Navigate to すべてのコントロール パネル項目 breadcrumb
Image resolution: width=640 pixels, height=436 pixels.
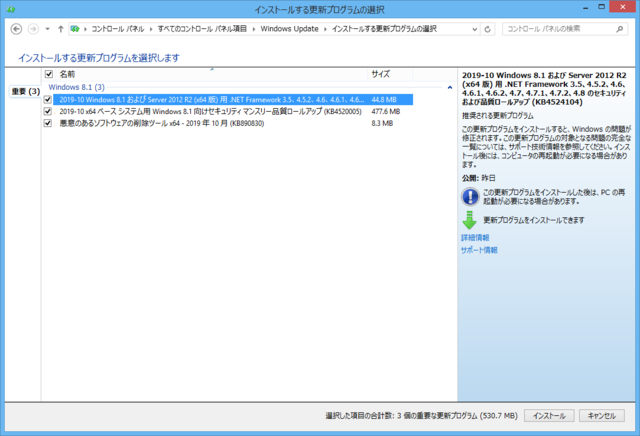[202, 29]
